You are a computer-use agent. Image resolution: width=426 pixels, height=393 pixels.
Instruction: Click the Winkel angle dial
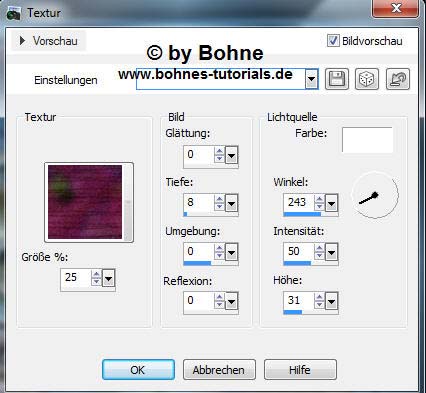tap(375, 195)
